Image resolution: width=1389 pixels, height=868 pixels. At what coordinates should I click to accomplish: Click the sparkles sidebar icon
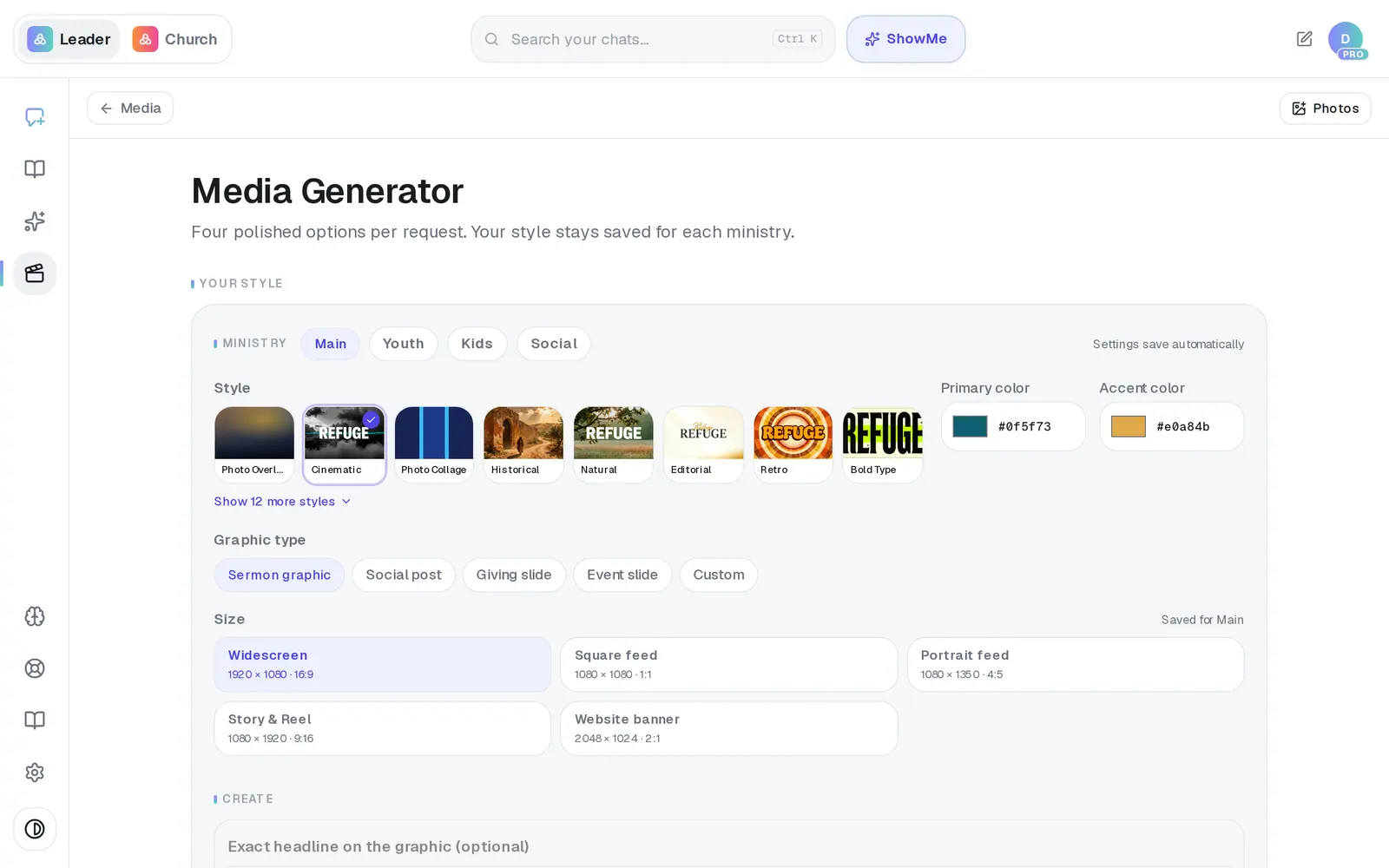click(35, 221)
